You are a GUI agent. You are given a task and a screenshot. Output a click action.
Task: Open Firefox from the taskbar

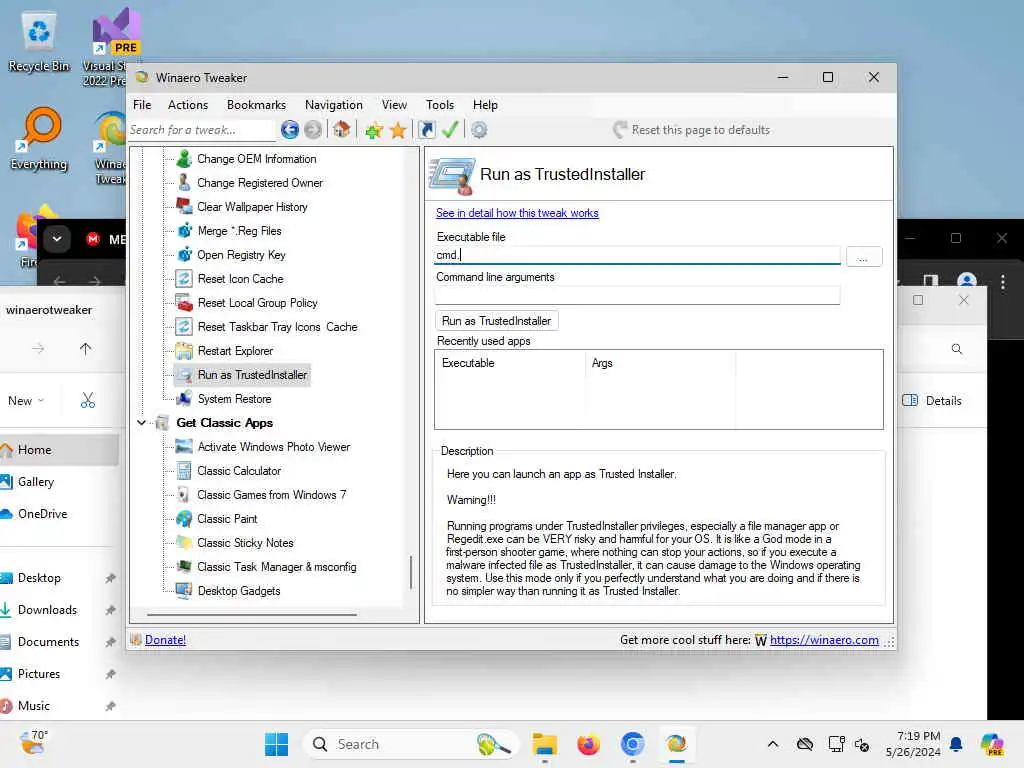click(x=588, y=744)
